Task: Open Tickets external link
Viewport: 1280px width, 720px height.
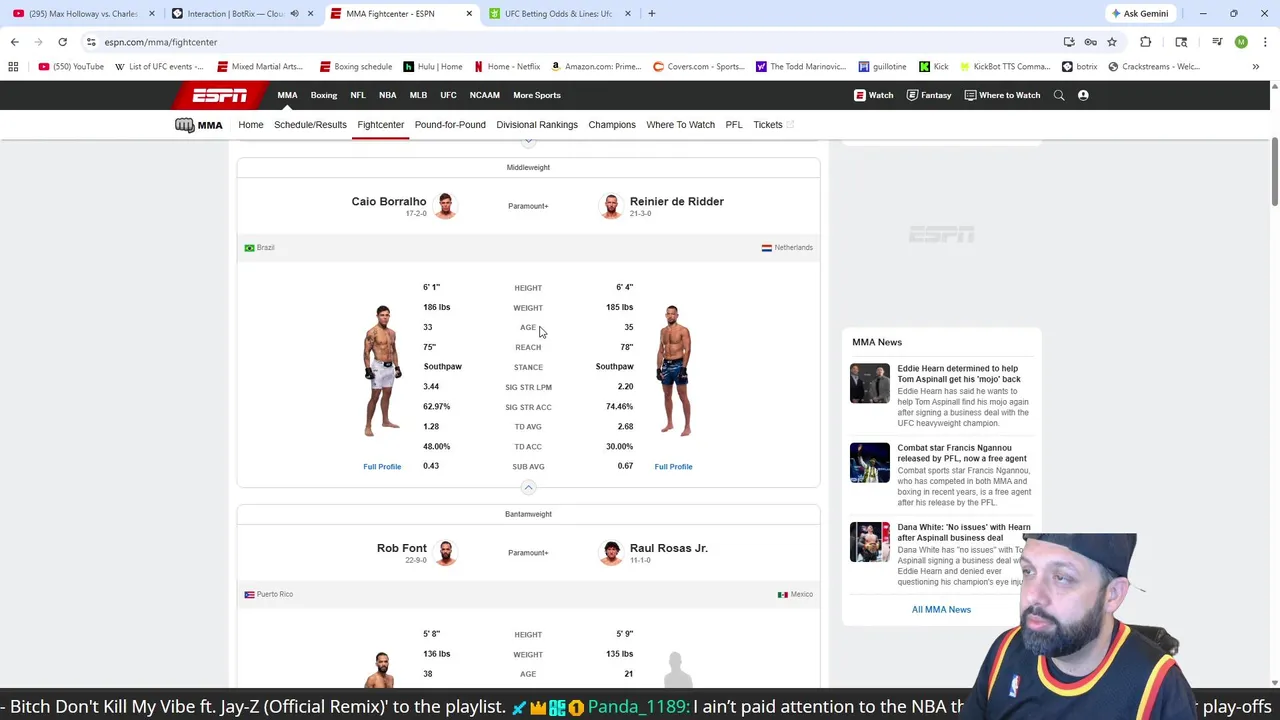Action: [773, 125]
